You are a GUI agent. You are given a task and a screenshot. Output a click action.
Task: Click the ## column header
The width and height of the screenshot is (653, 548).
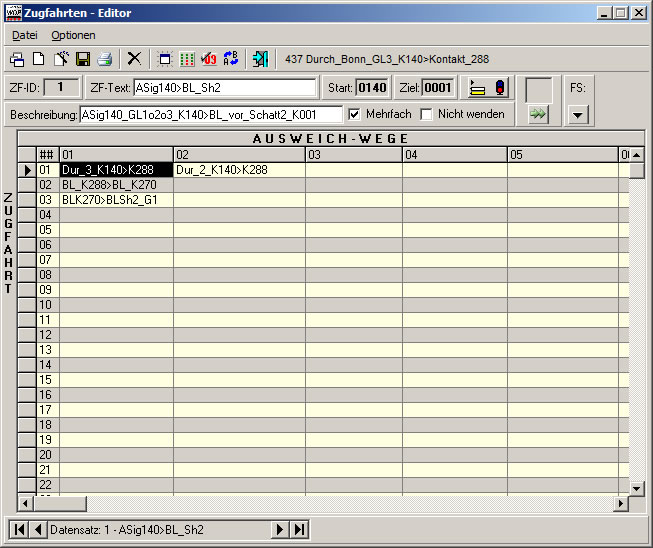pos(48,155)
